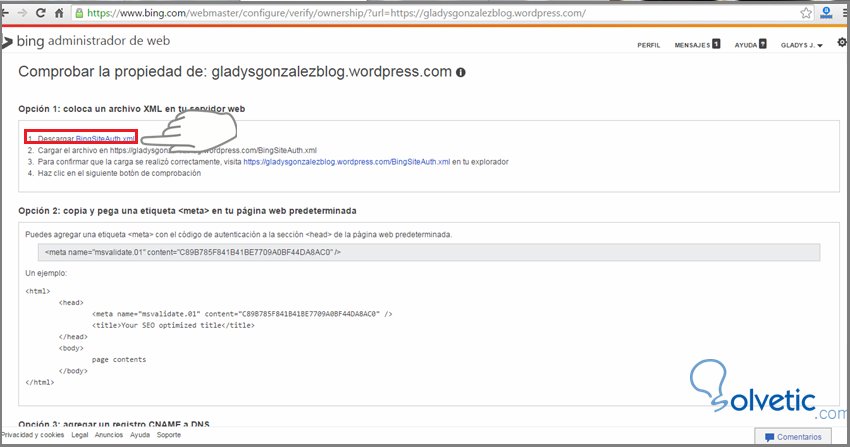The width and height of the screenshot is (850, 447).
Task: Open the GLADYS J. account dropdown
Action: (802, 45)
